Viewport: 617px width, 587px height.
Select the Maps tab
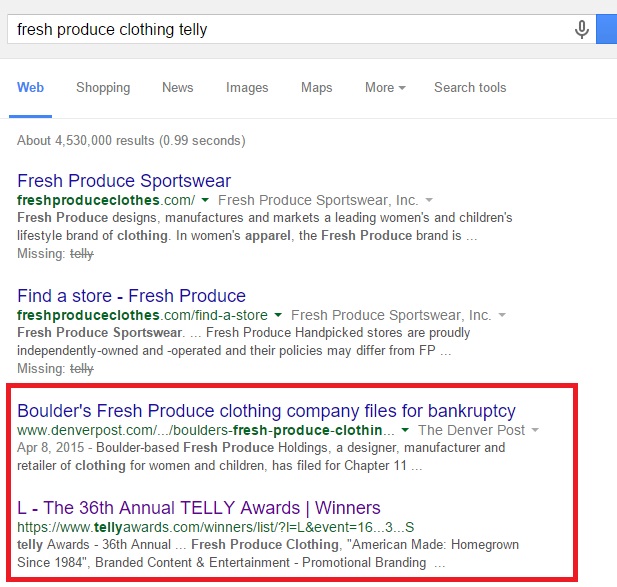click(317, 87)
